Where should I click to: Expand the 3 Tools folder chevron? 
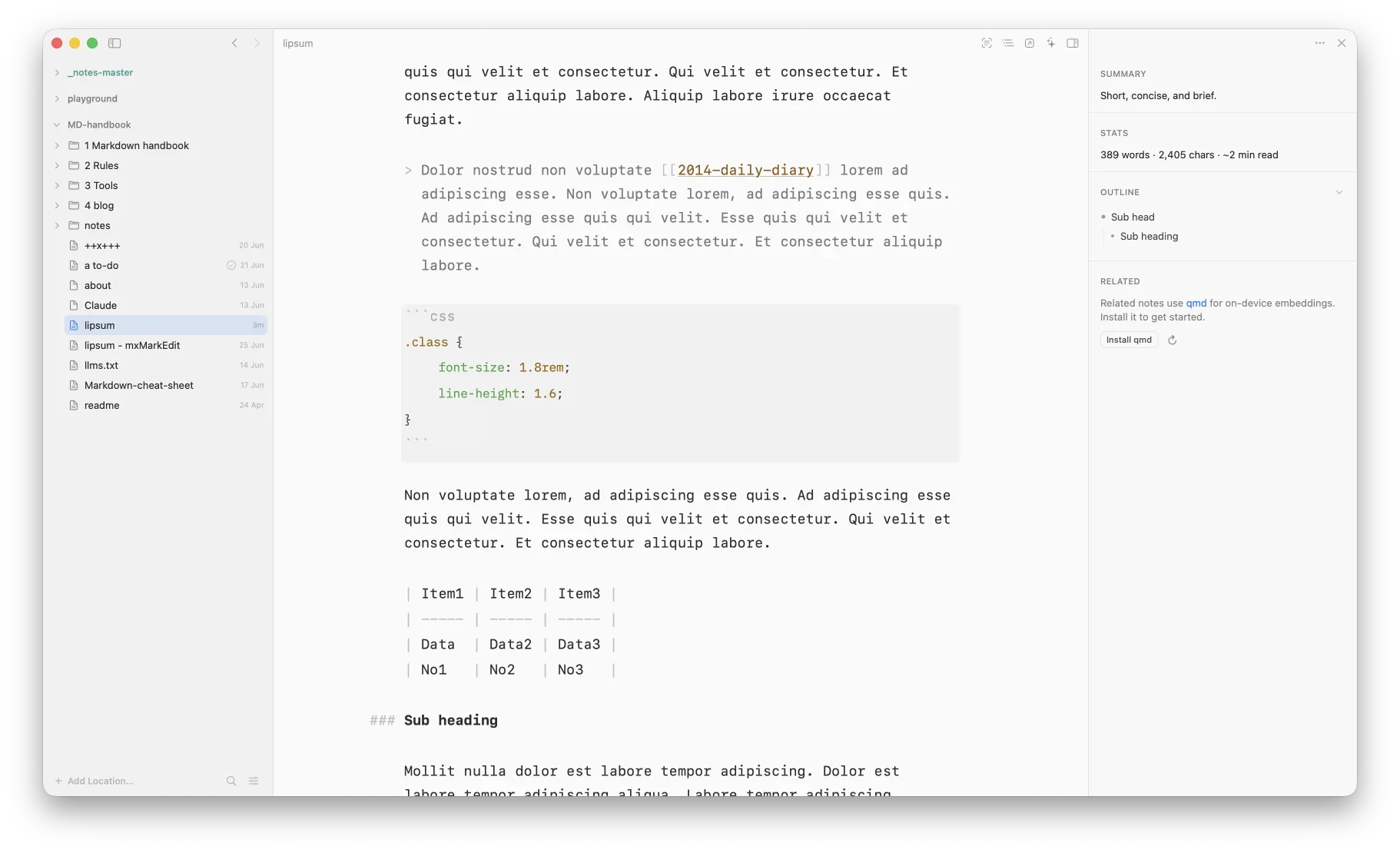click(x=57, y=185)
